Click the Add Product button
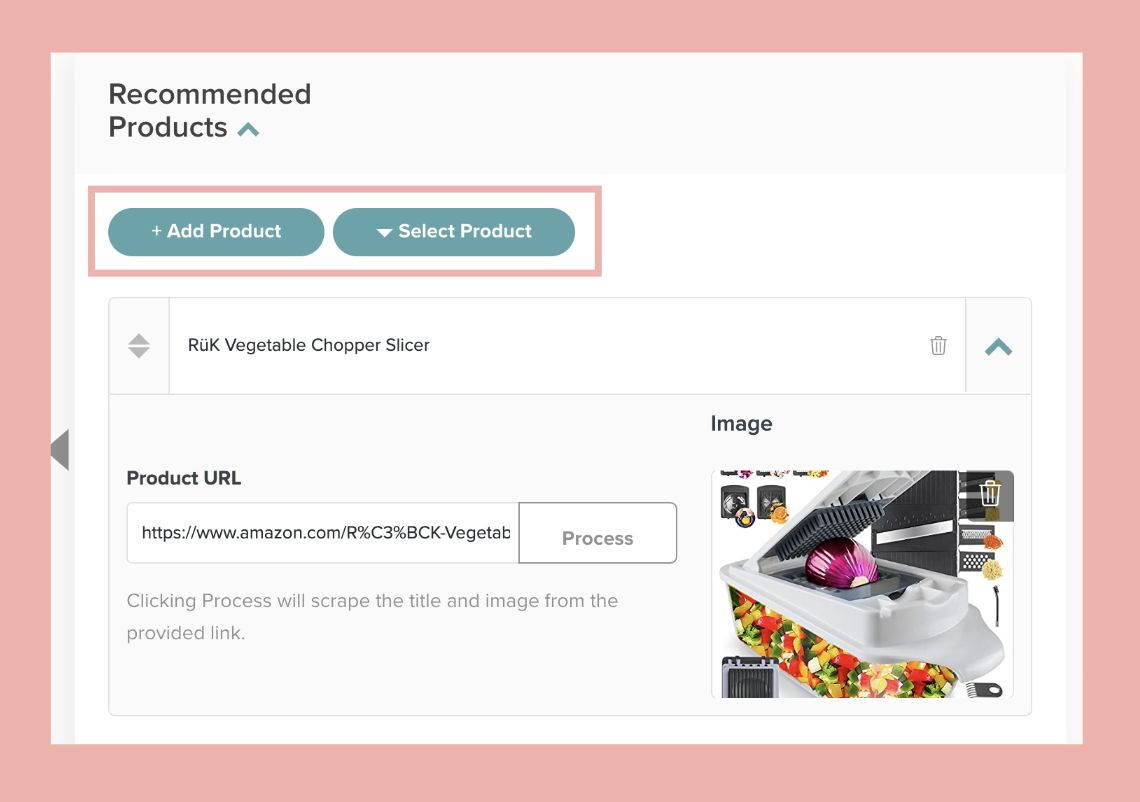This screenshot has height=802, width=1140. point(216,232)
